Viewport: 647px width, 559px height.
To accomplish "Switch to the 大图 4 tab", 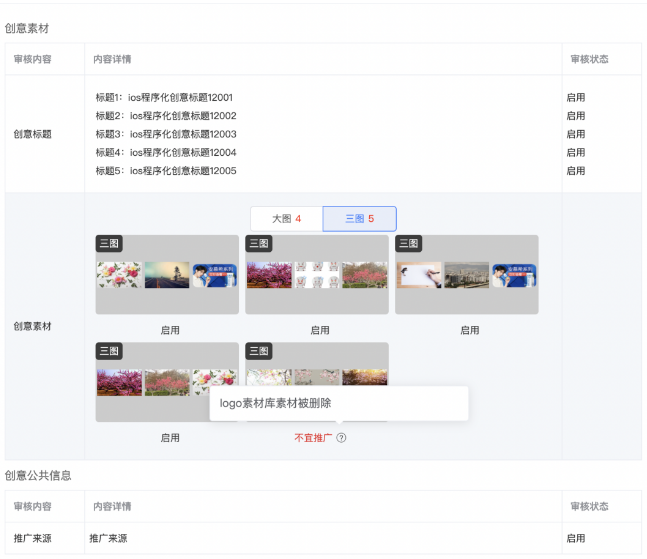I will (286, 219).
